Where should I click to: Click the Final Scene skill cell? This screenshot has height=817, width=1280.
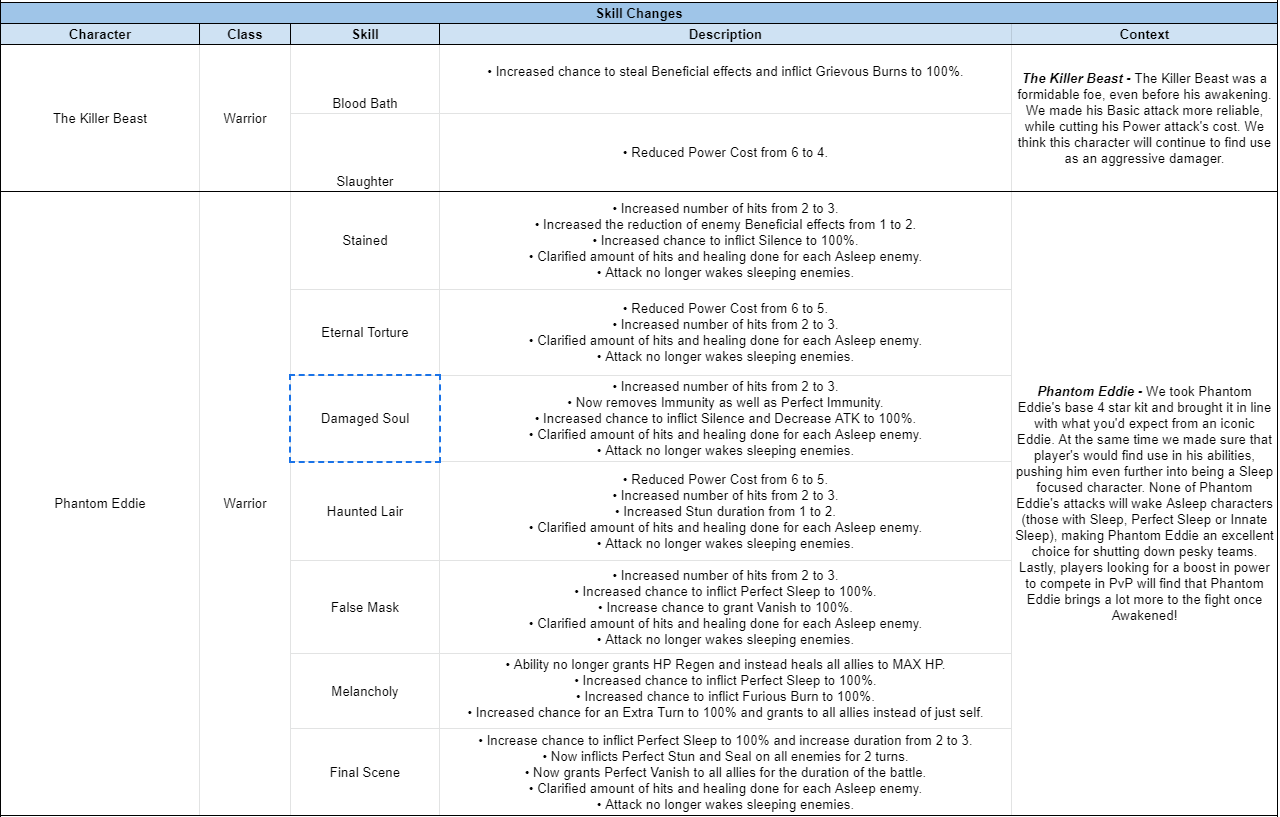tap(365, 772)
